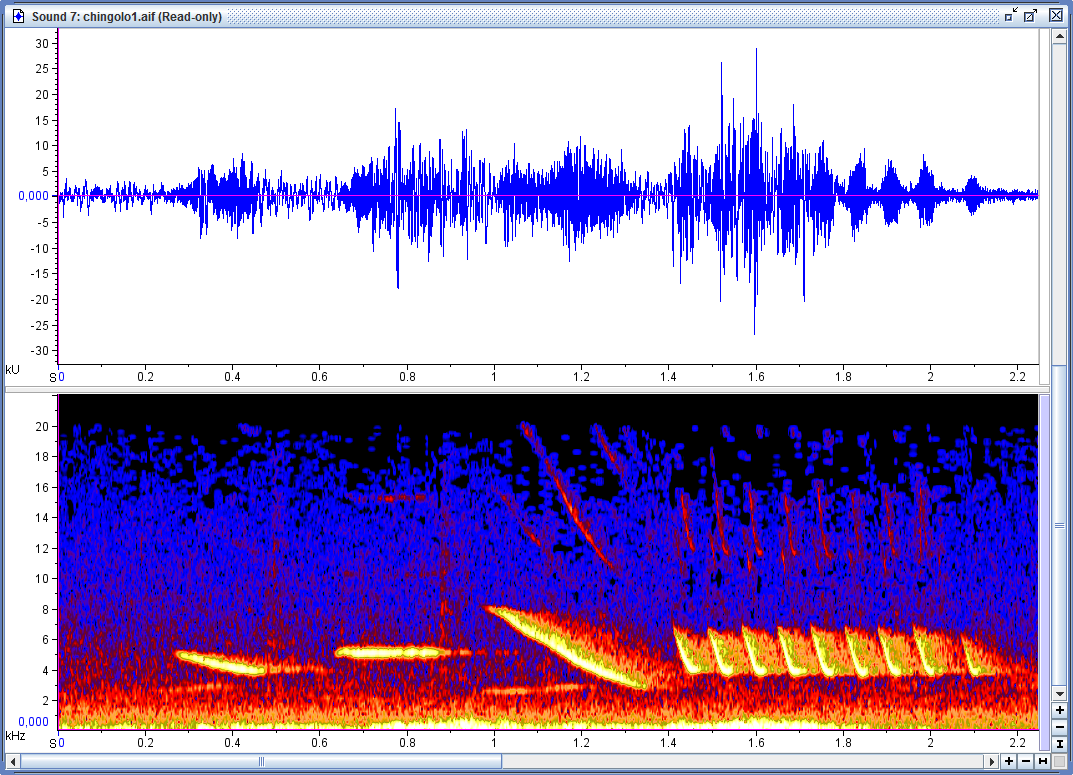
Task: Click the horizontal scrollbar thumb
Action: click(262, 762)
